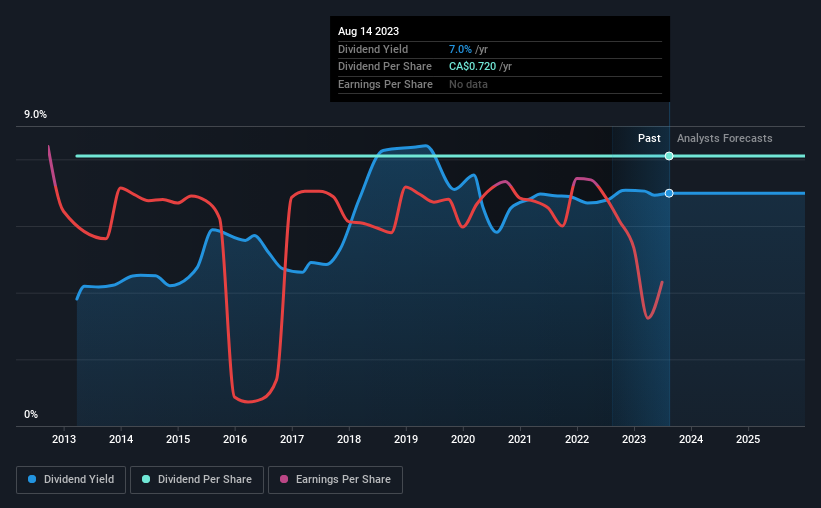This screenshot has height=508, width=821.
Task: Click the 2021 x-axis label
Action: pyautogui.click(x=520, y=439)
